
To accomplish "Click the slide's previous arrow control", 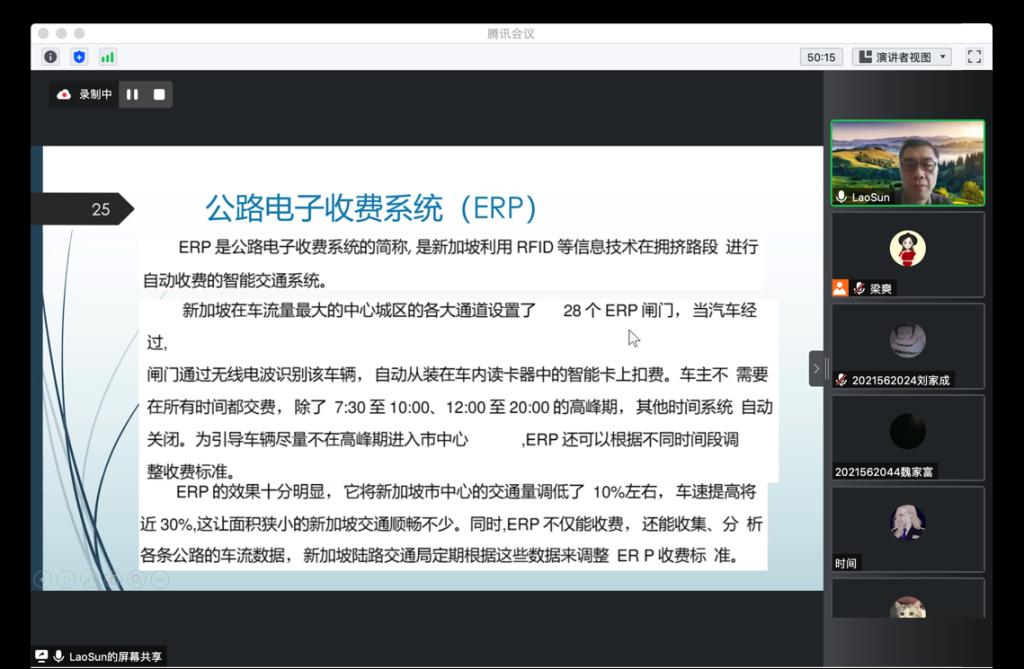I will (x=42, y=579).
